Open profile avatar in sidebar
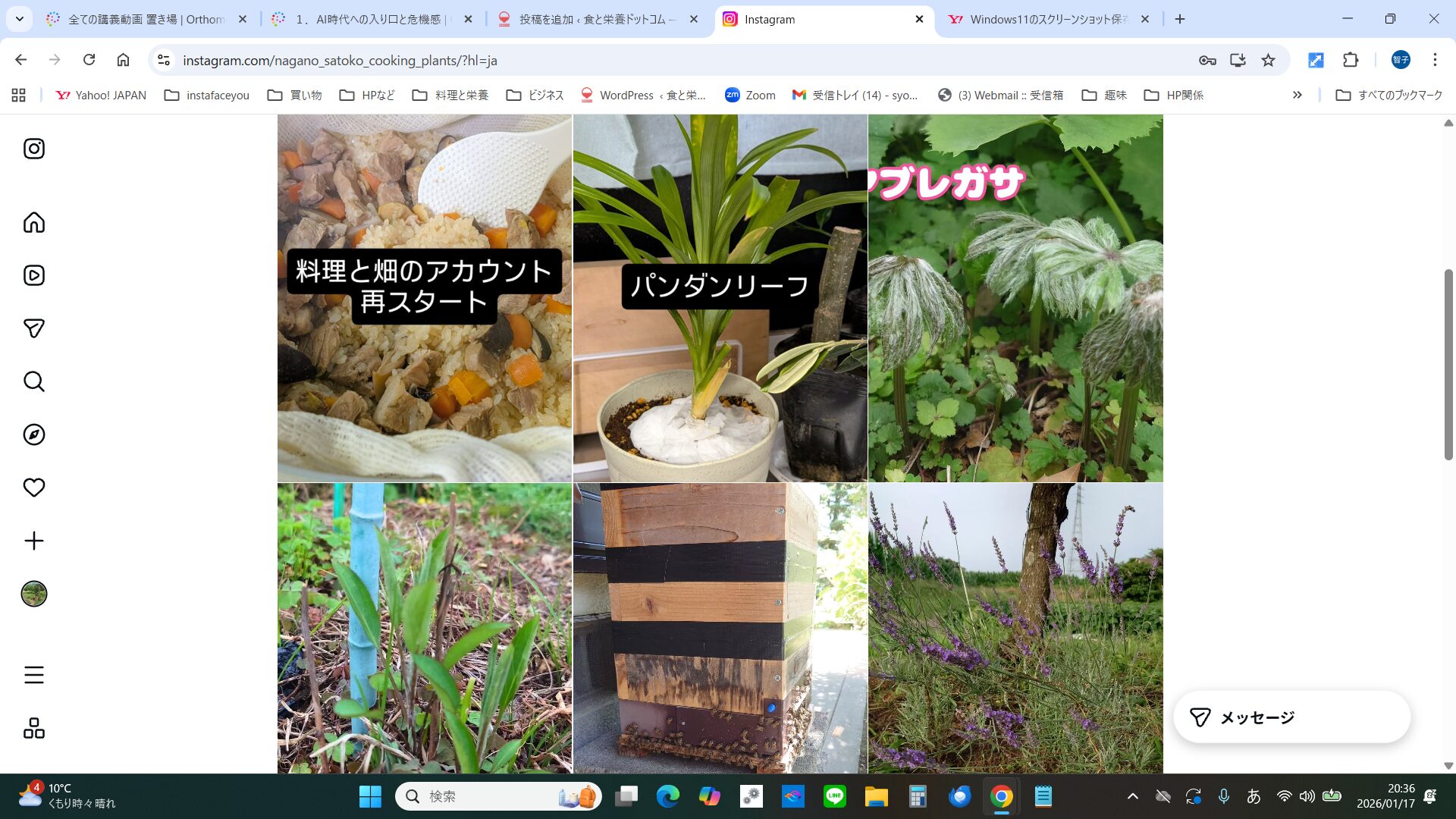Viewport: 1456px width, 819px height. tap(34, 594)
